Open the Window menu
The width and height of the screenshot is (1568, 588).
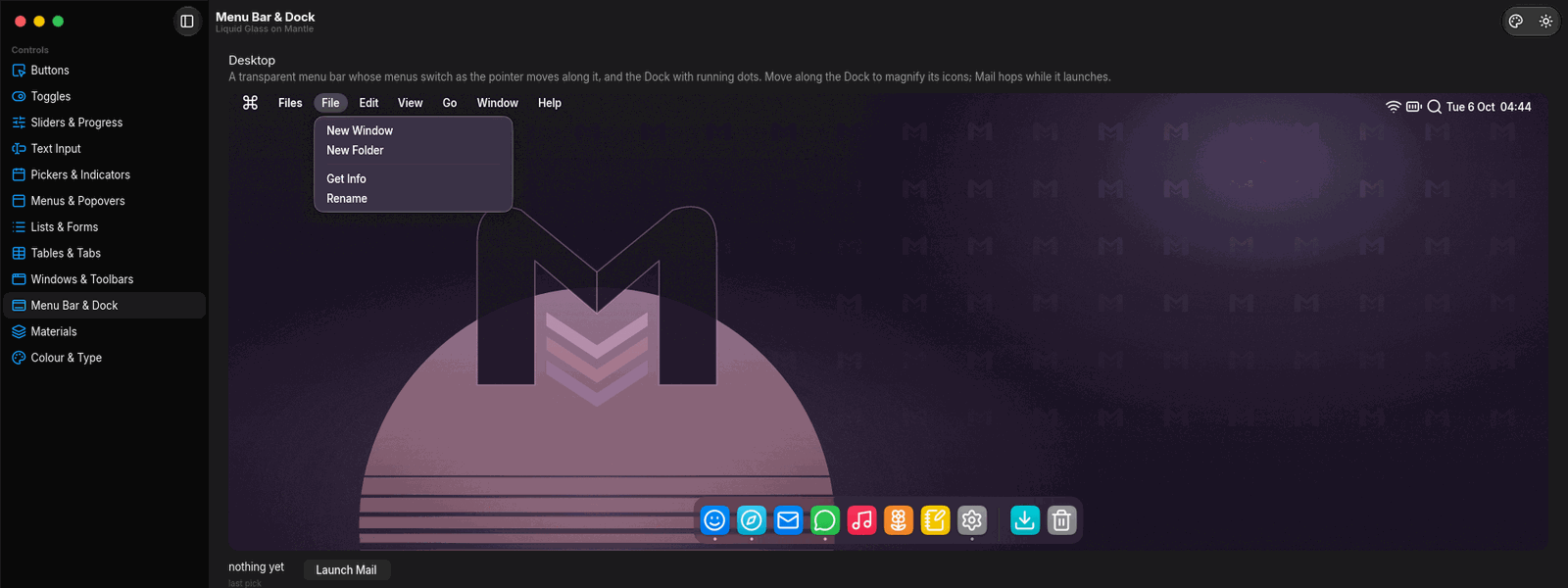click(497, 103)
